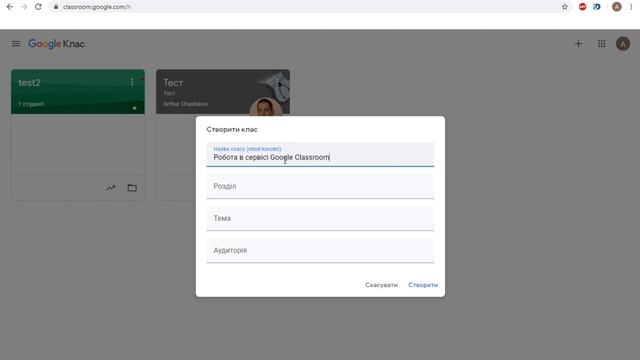Open the test2 class card title
This screenshot has width=640, height=360.
tap(29, 83)
